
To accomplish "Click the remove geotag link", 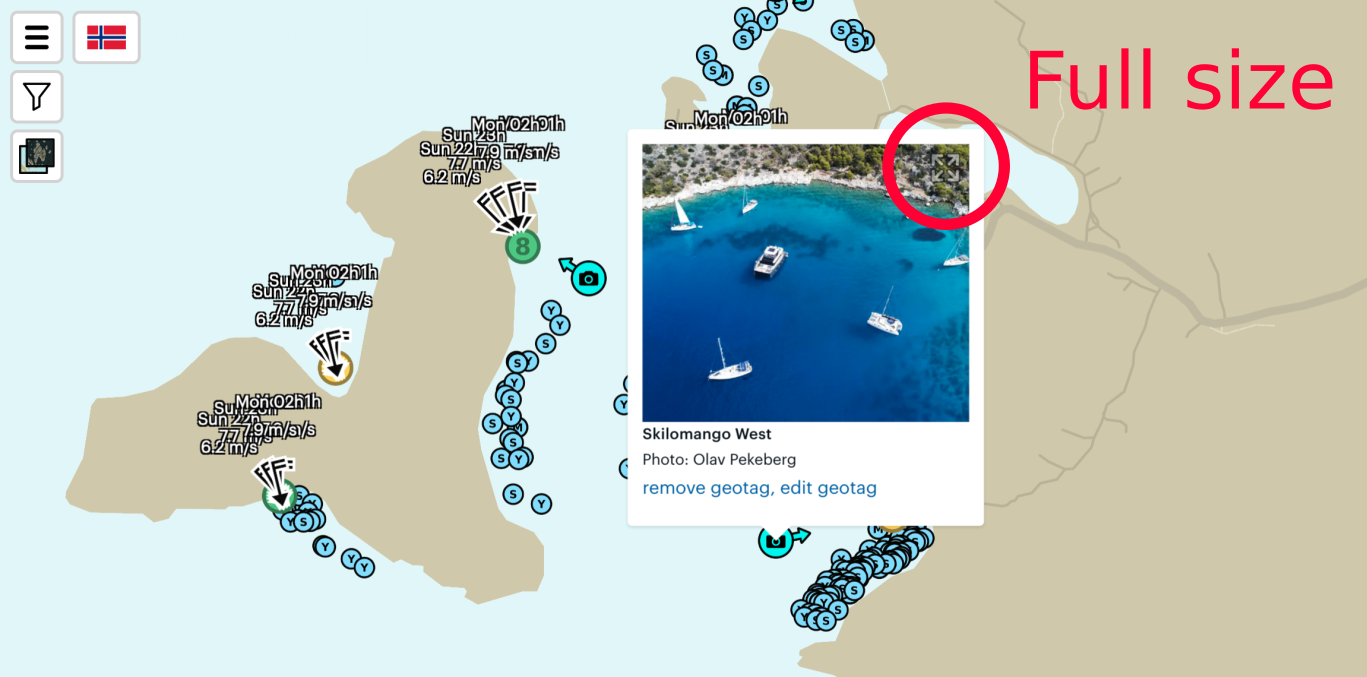I will pos(707,488).
